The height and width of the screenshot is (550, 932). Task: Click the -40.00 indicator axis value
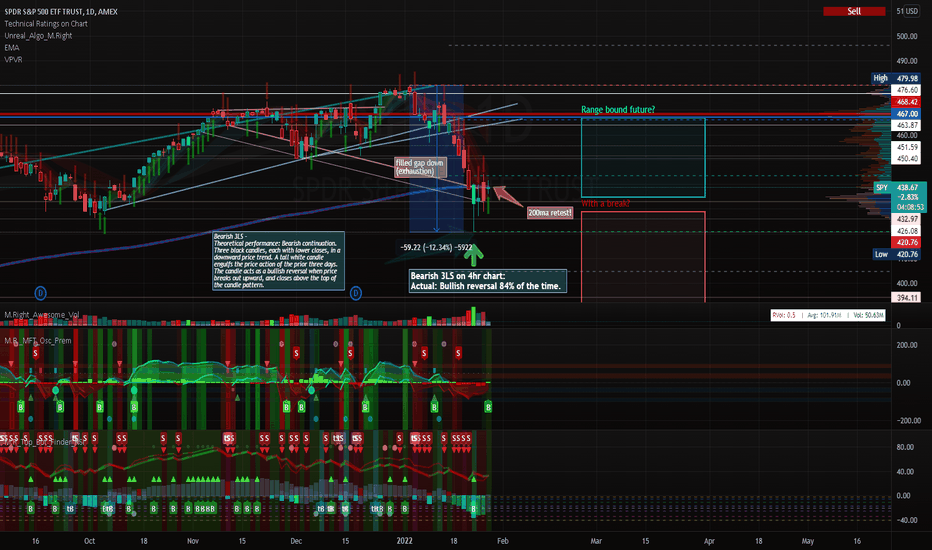tap(905, 520)
